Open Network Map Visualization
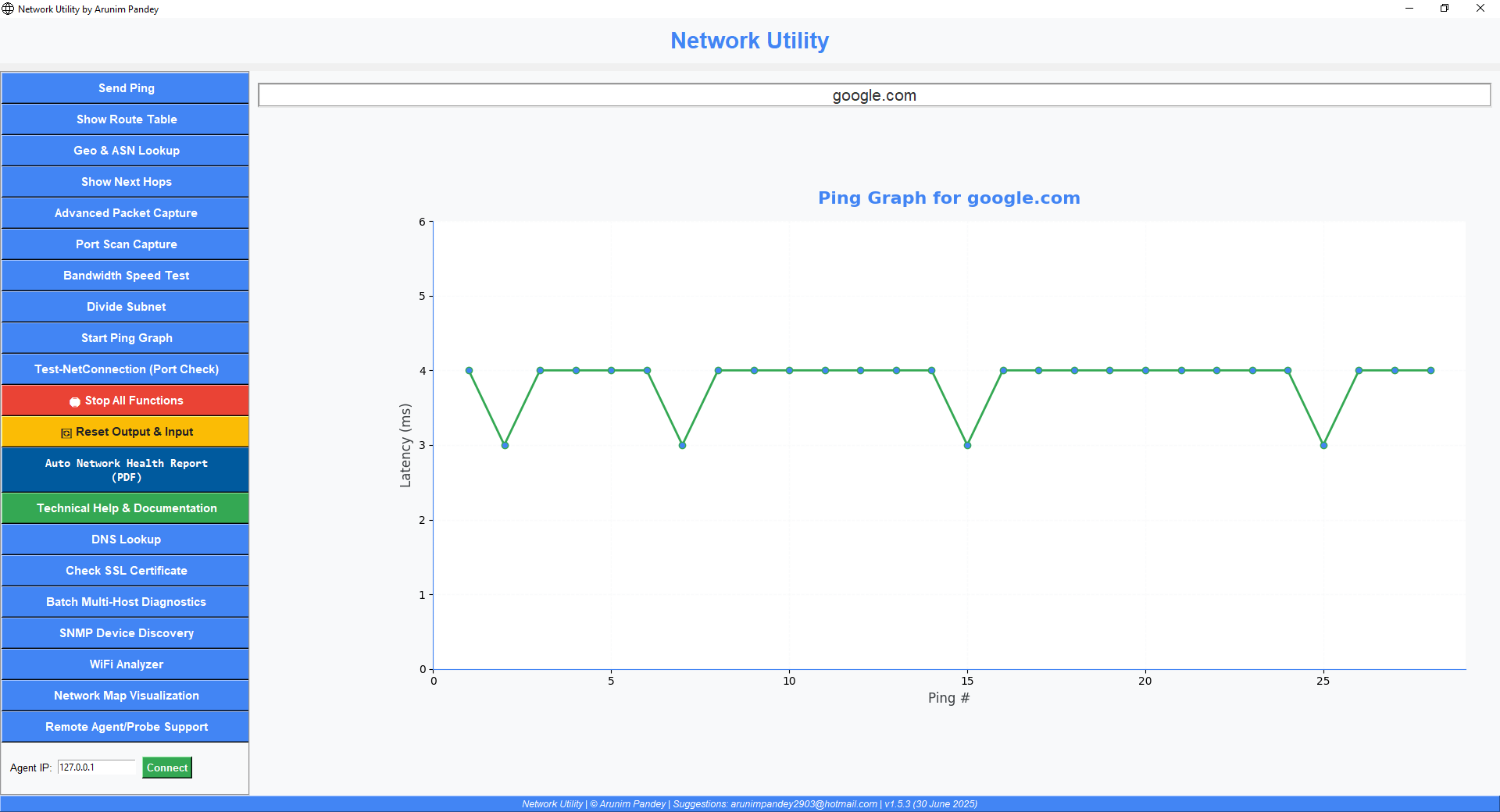This screenshot has width=1500, height=812. [125, 696]
